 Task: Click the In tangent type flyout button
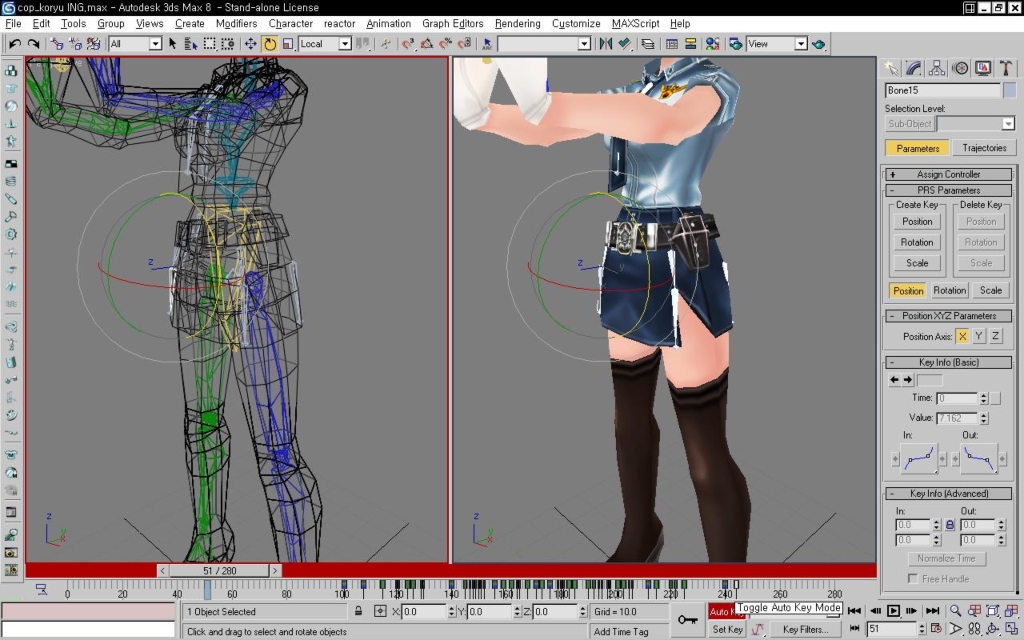pyautogui.click(x=918, y=458)
